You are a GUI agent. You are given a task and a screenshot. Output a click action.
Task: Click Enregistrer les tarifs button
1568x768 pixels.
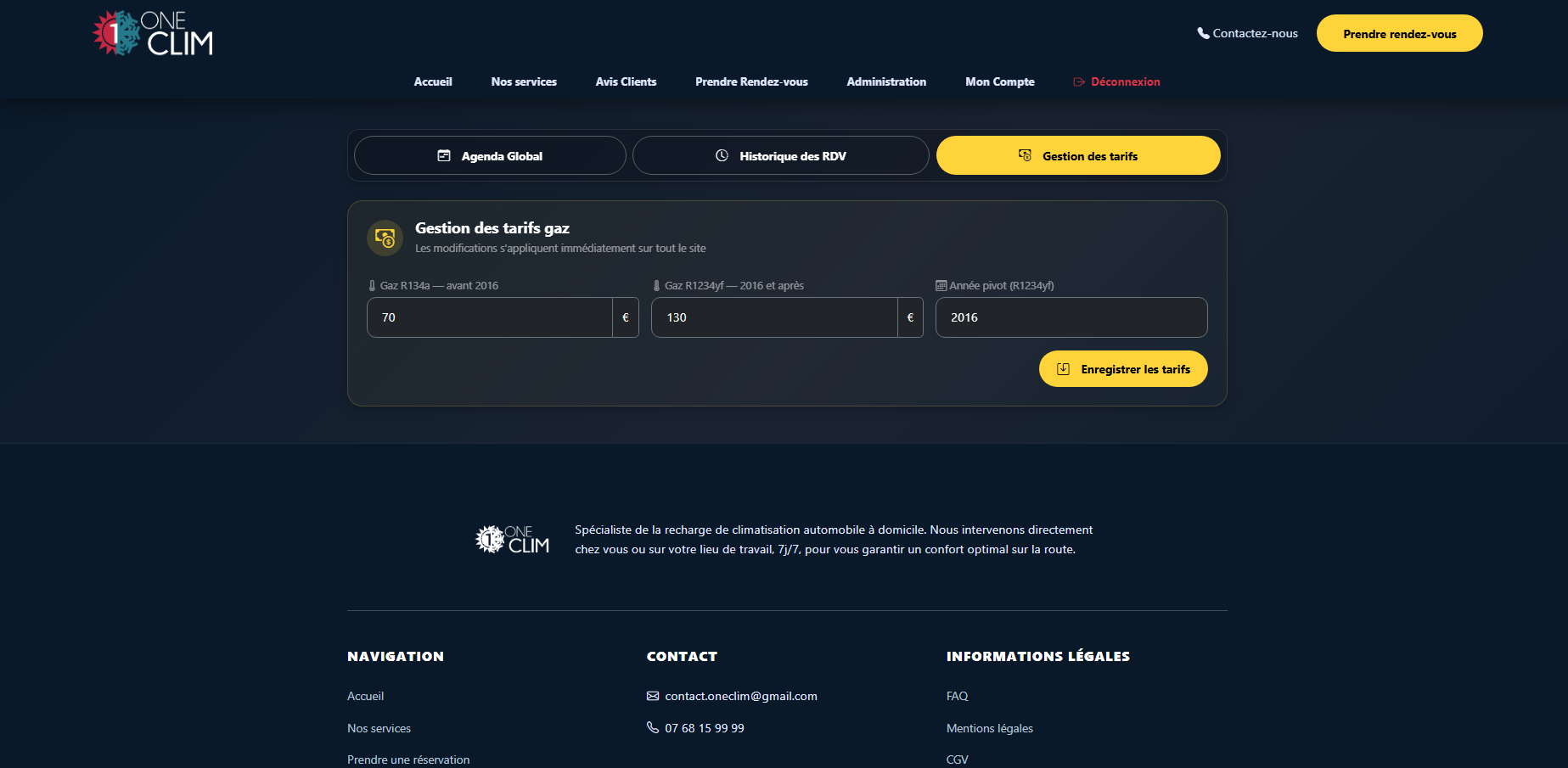(x=1123, y=369)
